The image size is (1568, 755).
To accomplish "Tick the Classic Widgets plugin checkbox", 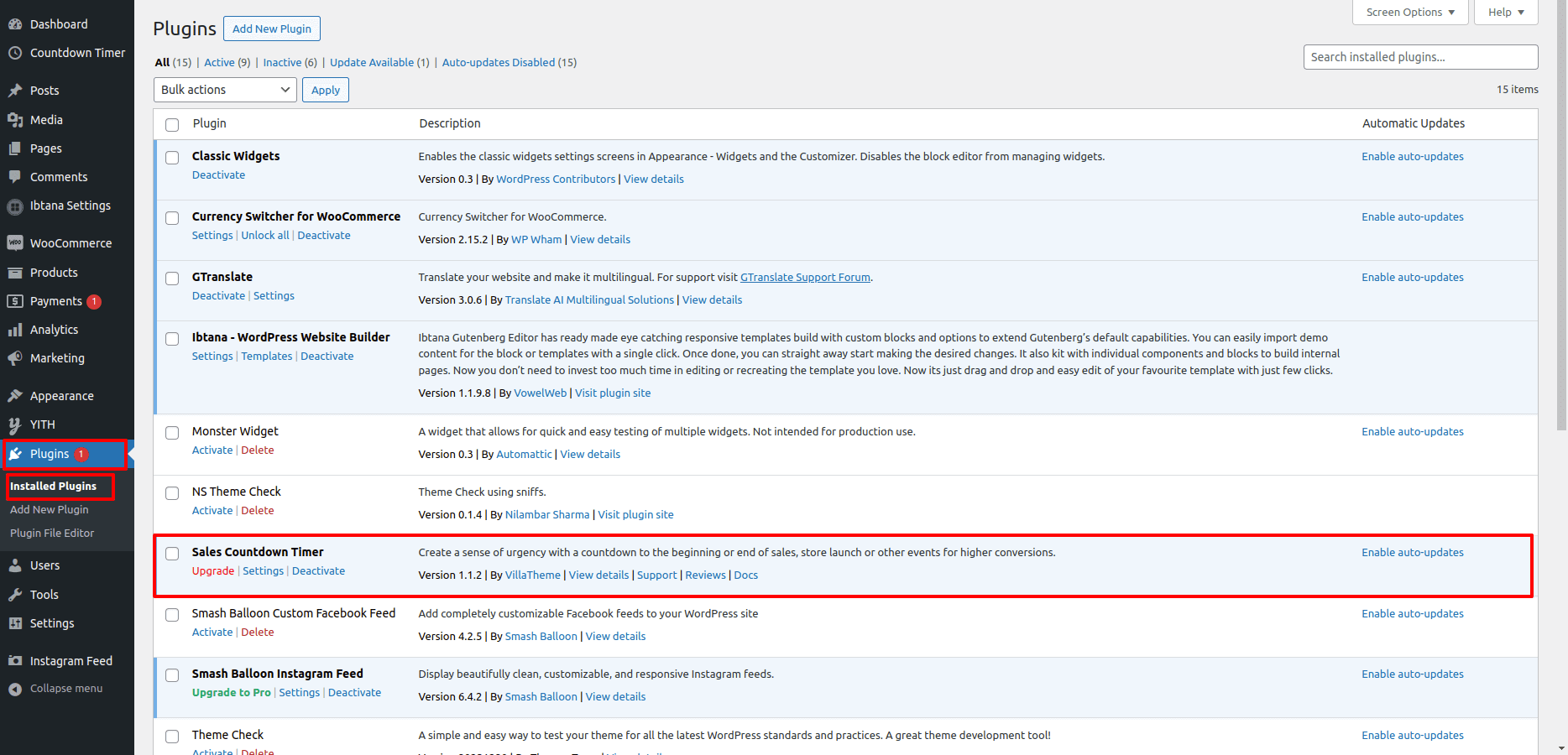I will coord(172,158).
